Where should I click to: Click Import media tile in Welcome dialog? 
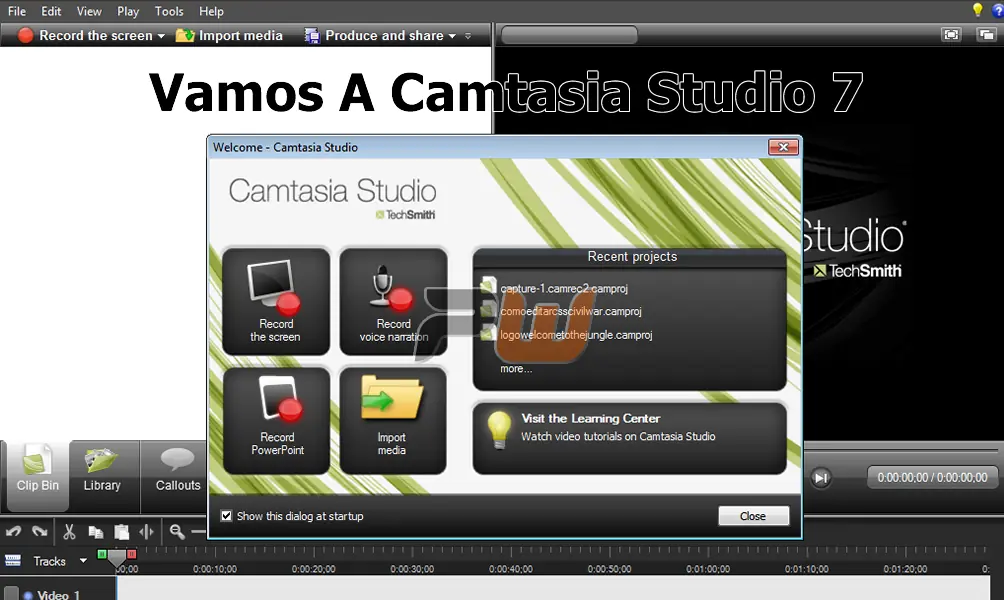click(x=393, y=421)
